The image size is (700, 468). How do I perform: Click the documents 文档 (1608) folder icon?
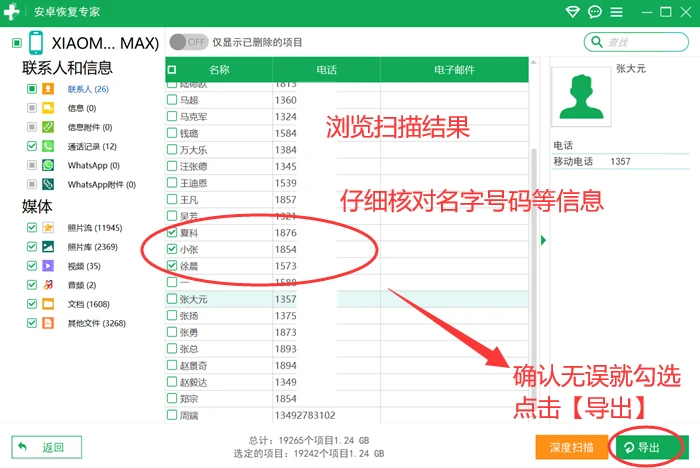click(48, 304)
